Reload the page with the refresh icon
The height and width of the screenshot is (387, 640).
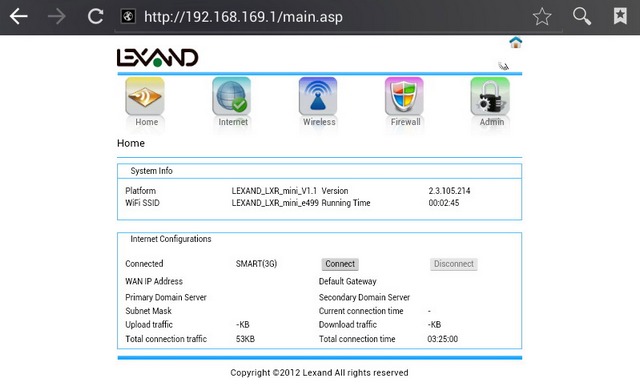point(95,17)
